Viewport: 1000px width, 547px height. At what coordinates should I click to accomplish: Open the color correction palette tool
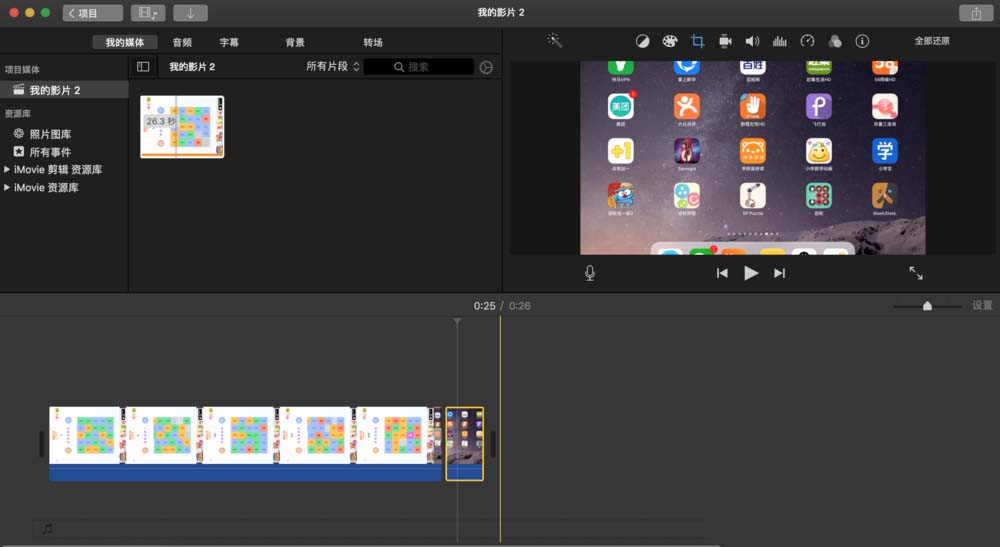[x=670, y=41]
